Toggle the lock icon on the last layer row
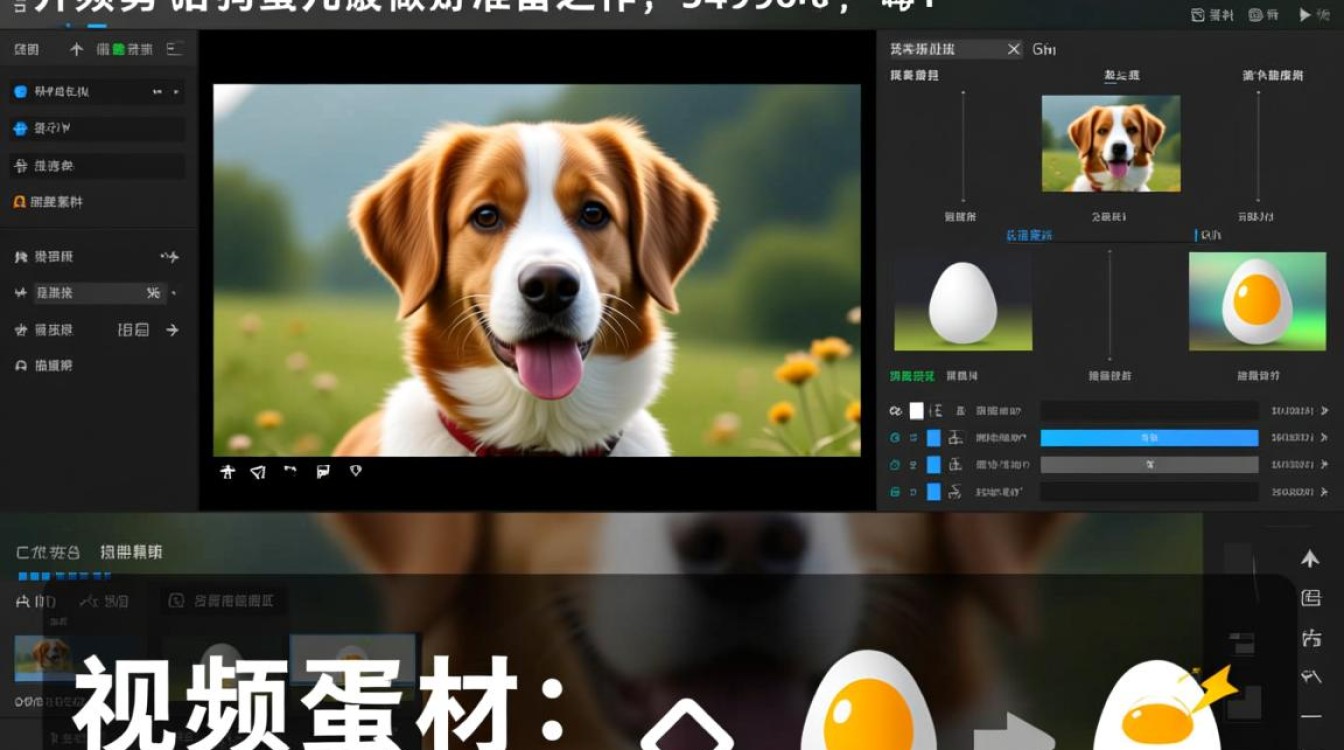Image resolution: width=1344 pixels, height=750 pixels. click(x=895, y=492)
